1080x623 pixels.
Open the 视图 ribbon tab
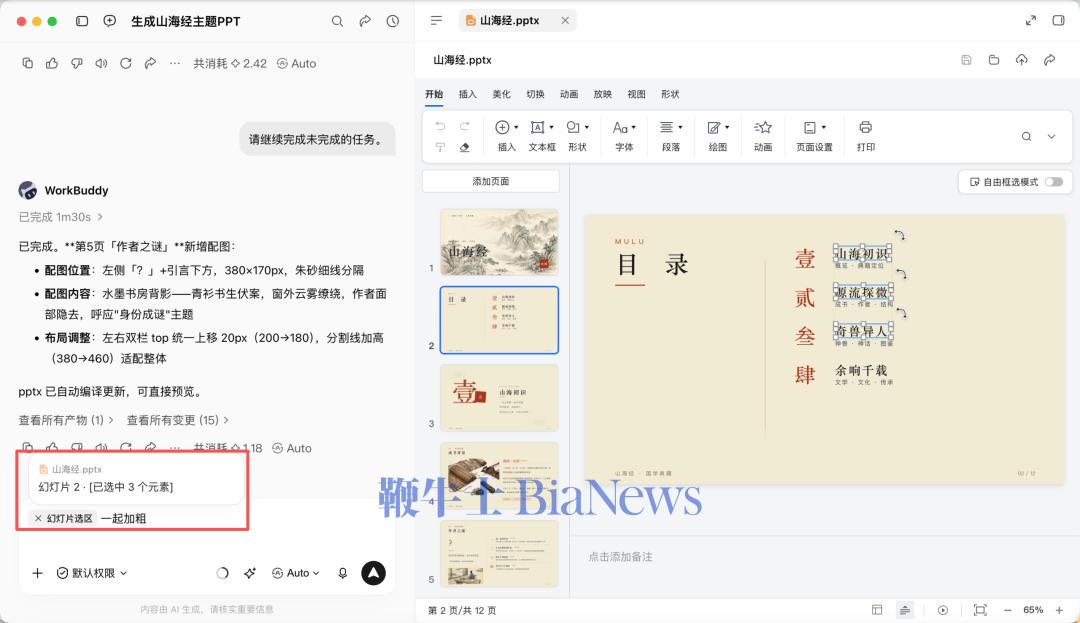click(636, 94)
